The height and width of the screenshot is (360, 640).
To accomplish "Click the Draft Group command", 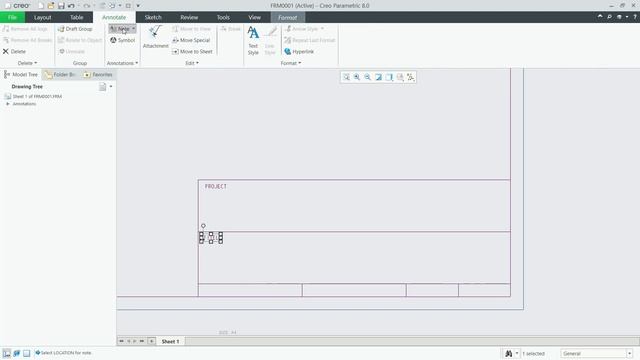I will point(75,29).
